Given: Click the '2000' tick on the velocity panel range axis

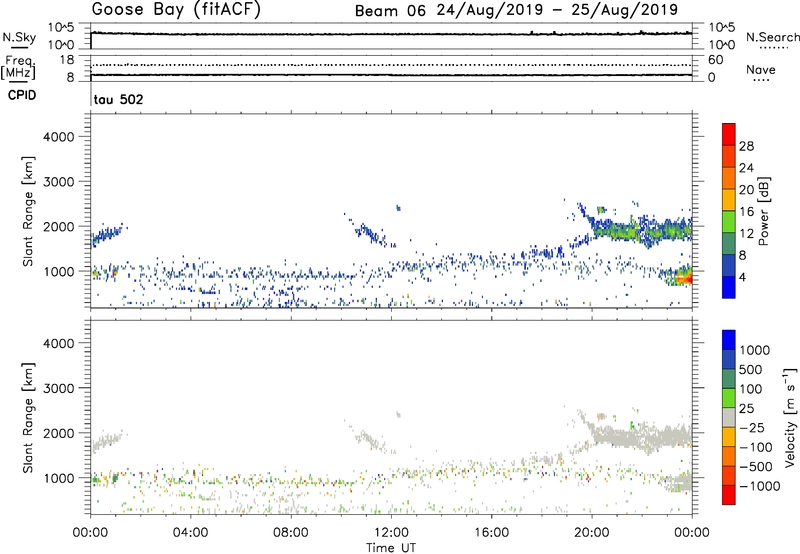Looking at the screenshot, I should tap(59, 433).
